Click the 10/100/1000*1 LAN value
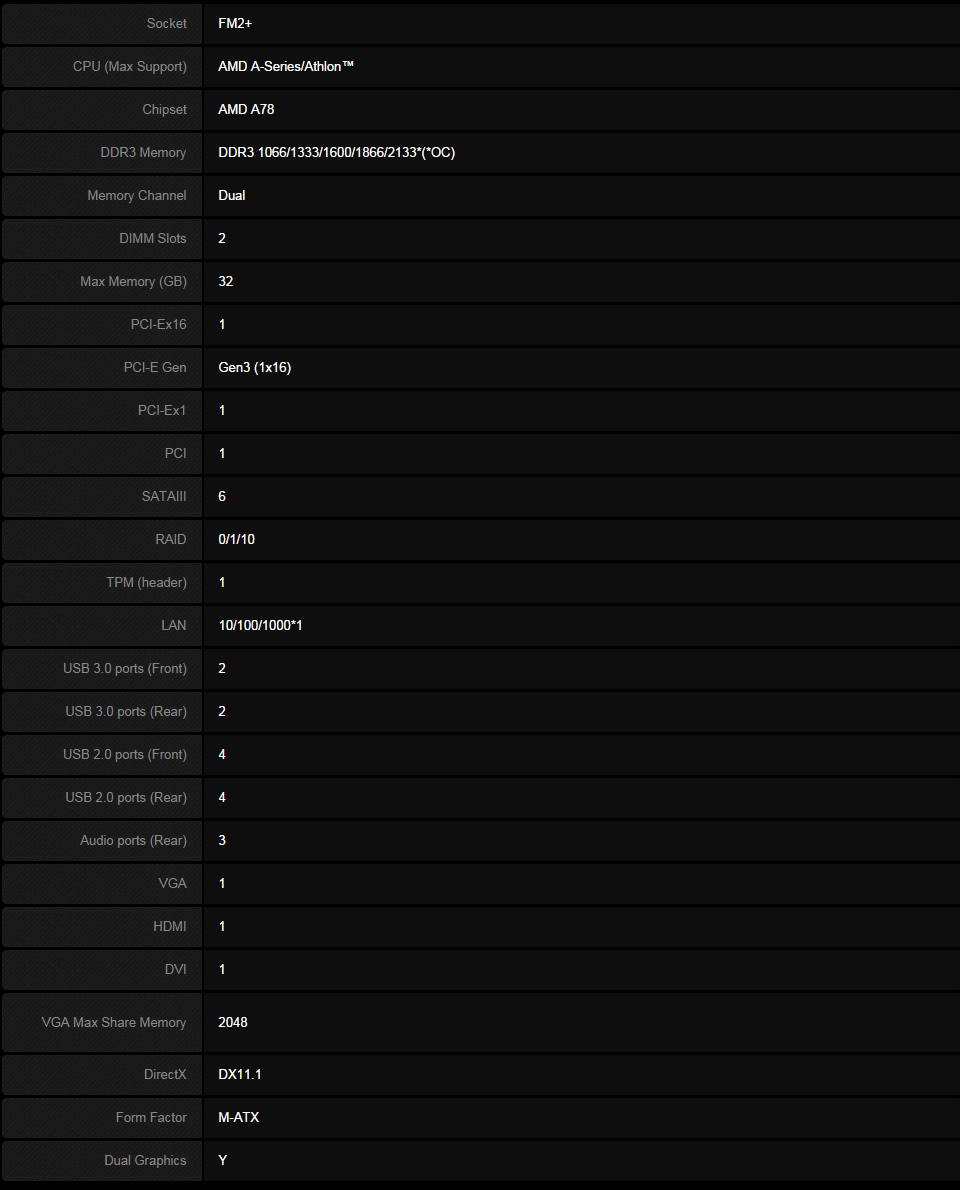The width and height of the screenshot is (960, 1190). (x=260, y=626)
